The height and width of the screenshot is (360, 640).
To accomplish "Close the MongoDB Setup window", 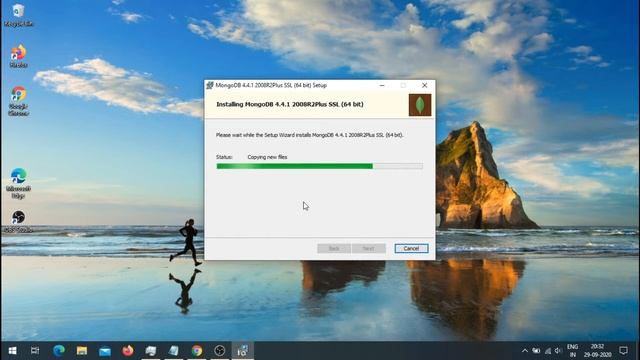I will click(x=424, y=85).
